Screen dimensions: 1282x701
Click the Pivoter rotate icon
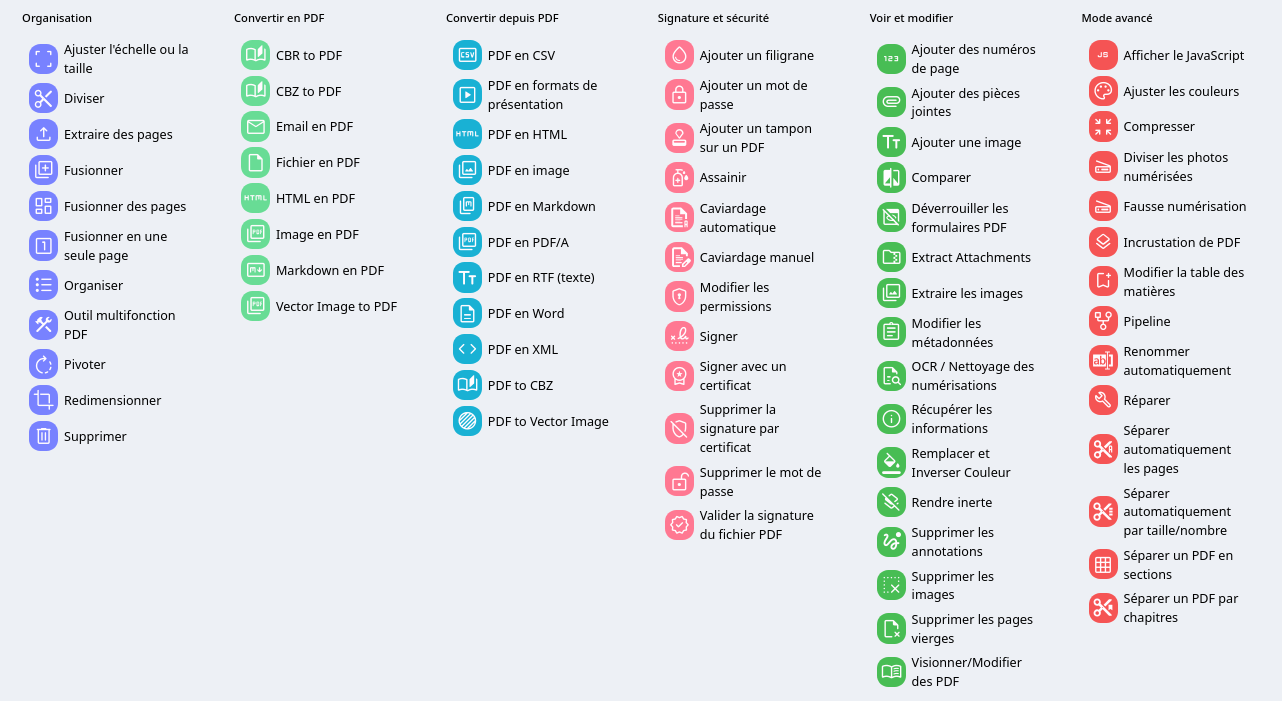click(x=43, y=364)
